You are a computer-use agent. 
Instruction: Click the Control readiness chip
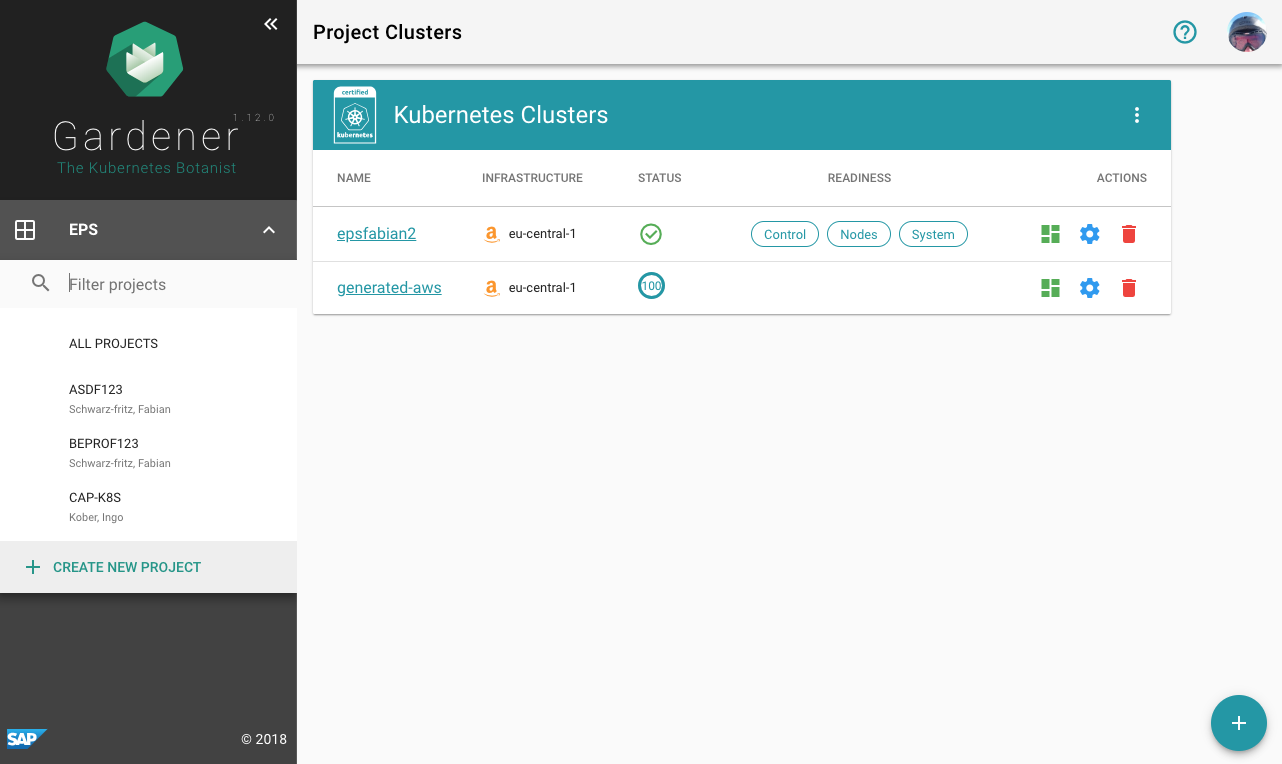pos(785,234)
